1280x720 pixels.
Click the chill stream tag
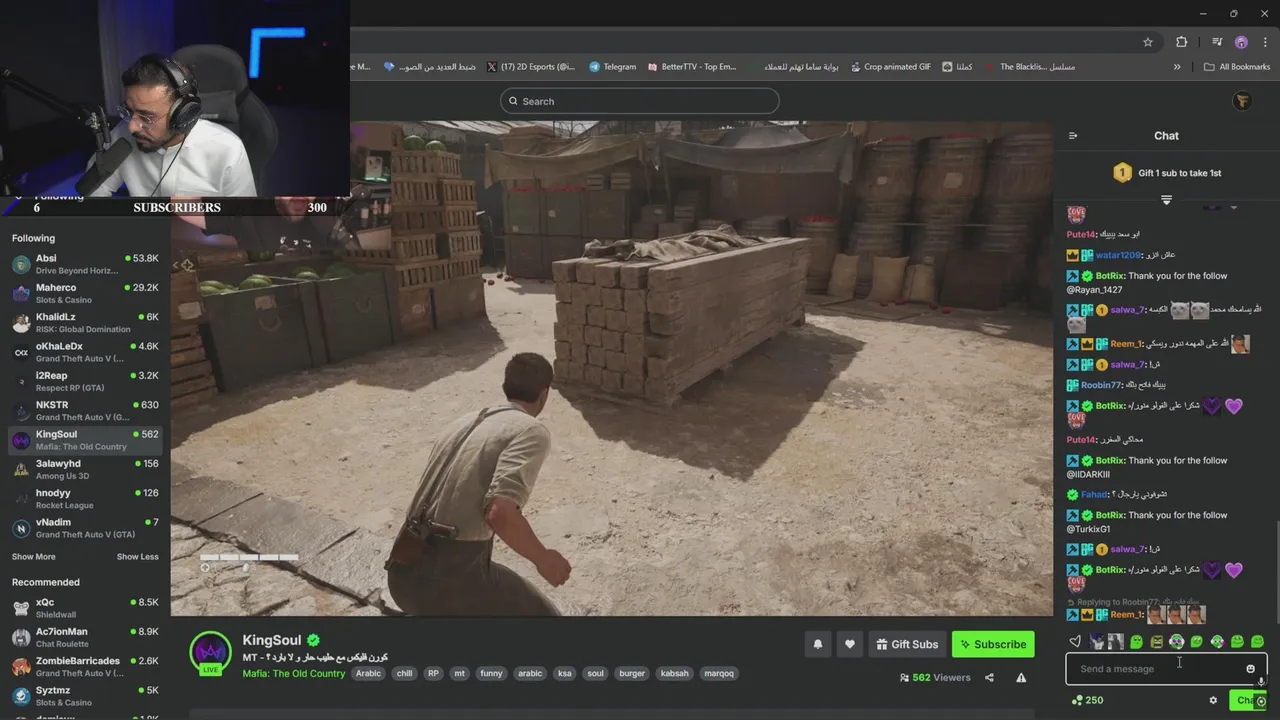[x=404, y=673]
